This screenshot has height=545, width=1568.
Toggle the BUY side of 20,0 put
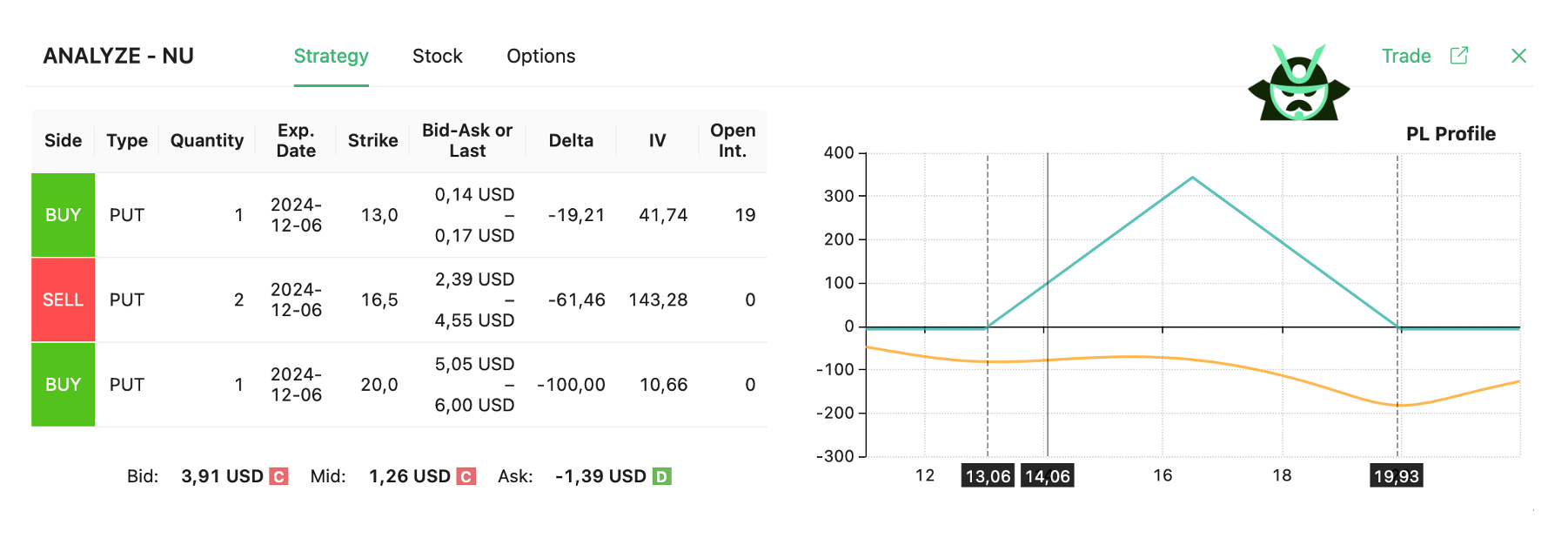point(64,385)
